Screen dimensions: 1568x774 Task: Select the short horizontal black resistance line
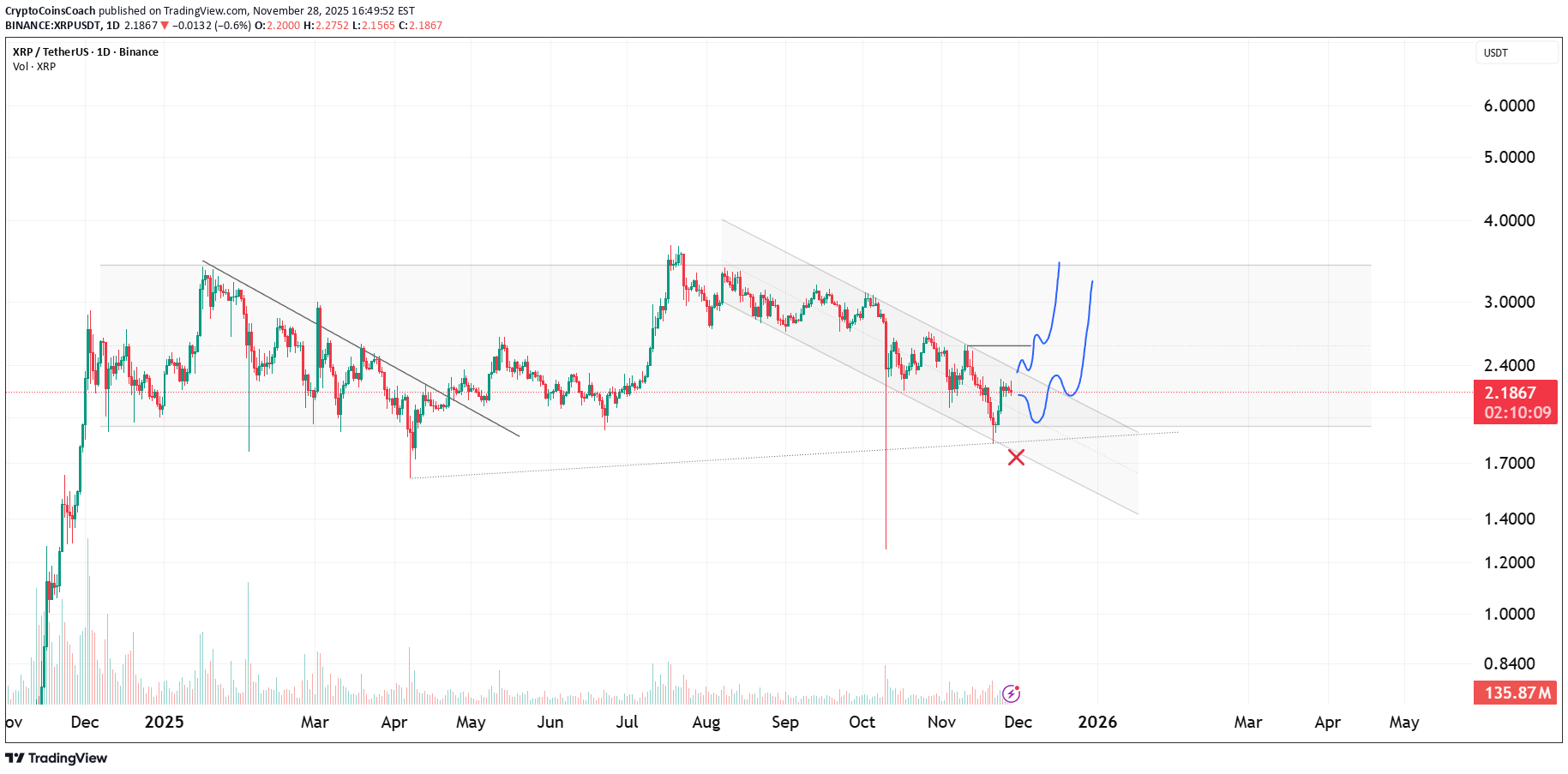[x=998, y=345]
